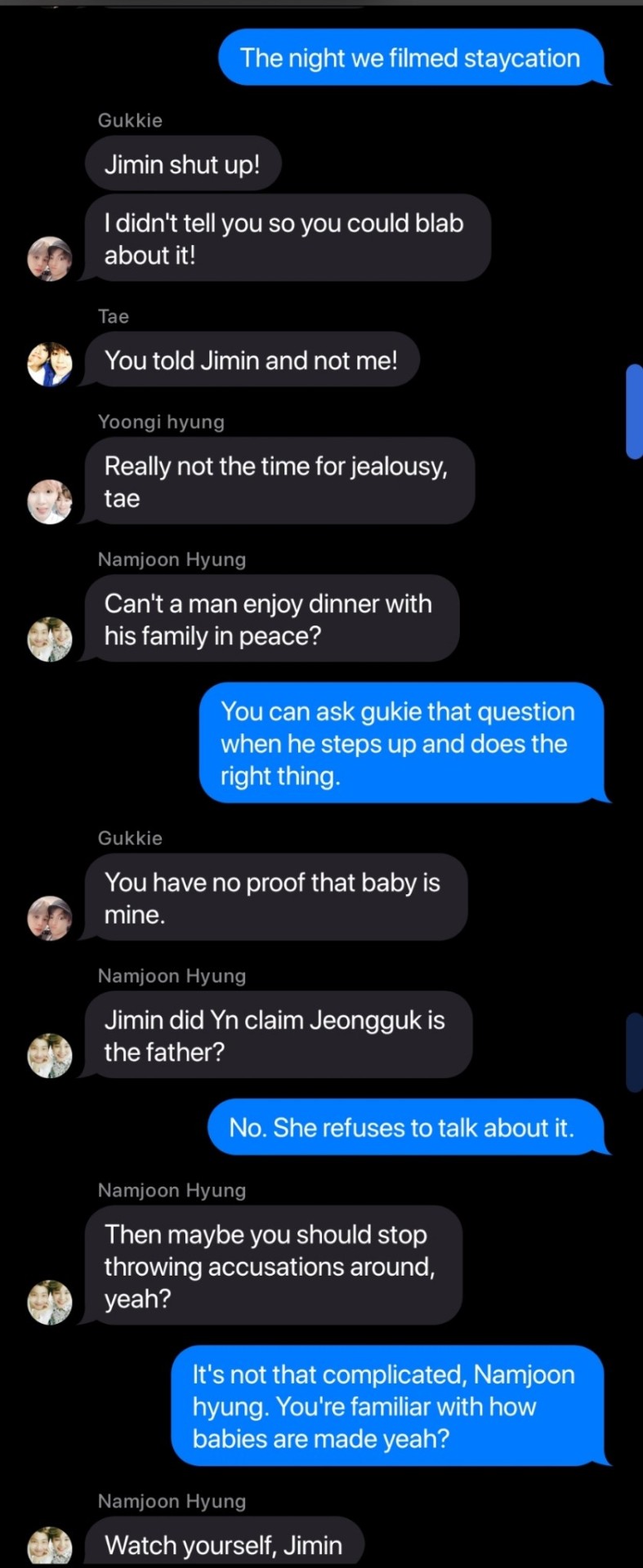This screenshot has width=643, height=1568.
Task: Open Tae's profile picture
Action: (50, 363)
